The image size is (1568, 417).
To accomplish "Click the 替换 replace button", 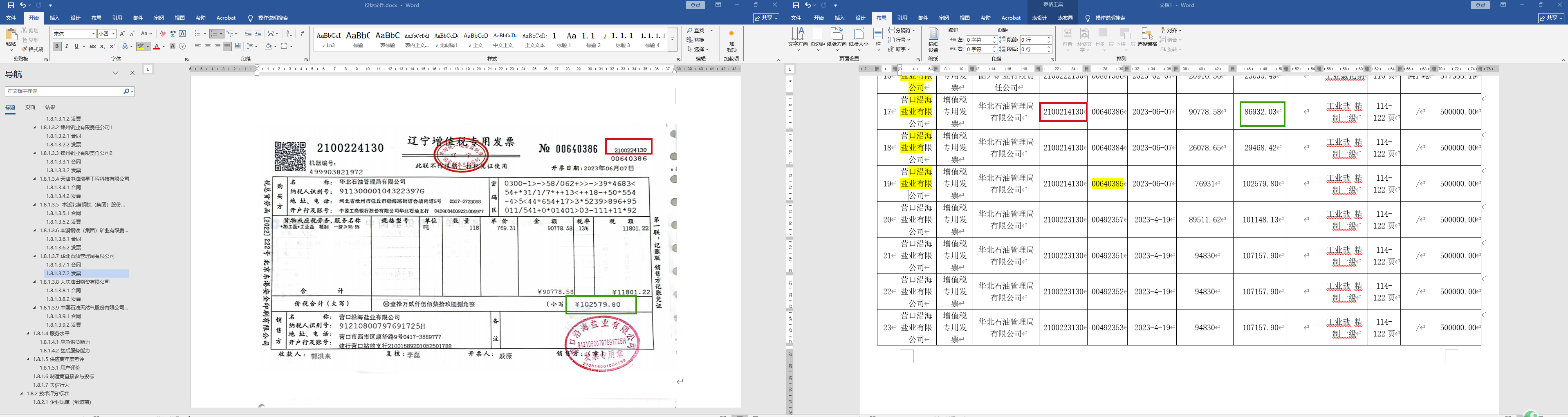I will point(695,40).
